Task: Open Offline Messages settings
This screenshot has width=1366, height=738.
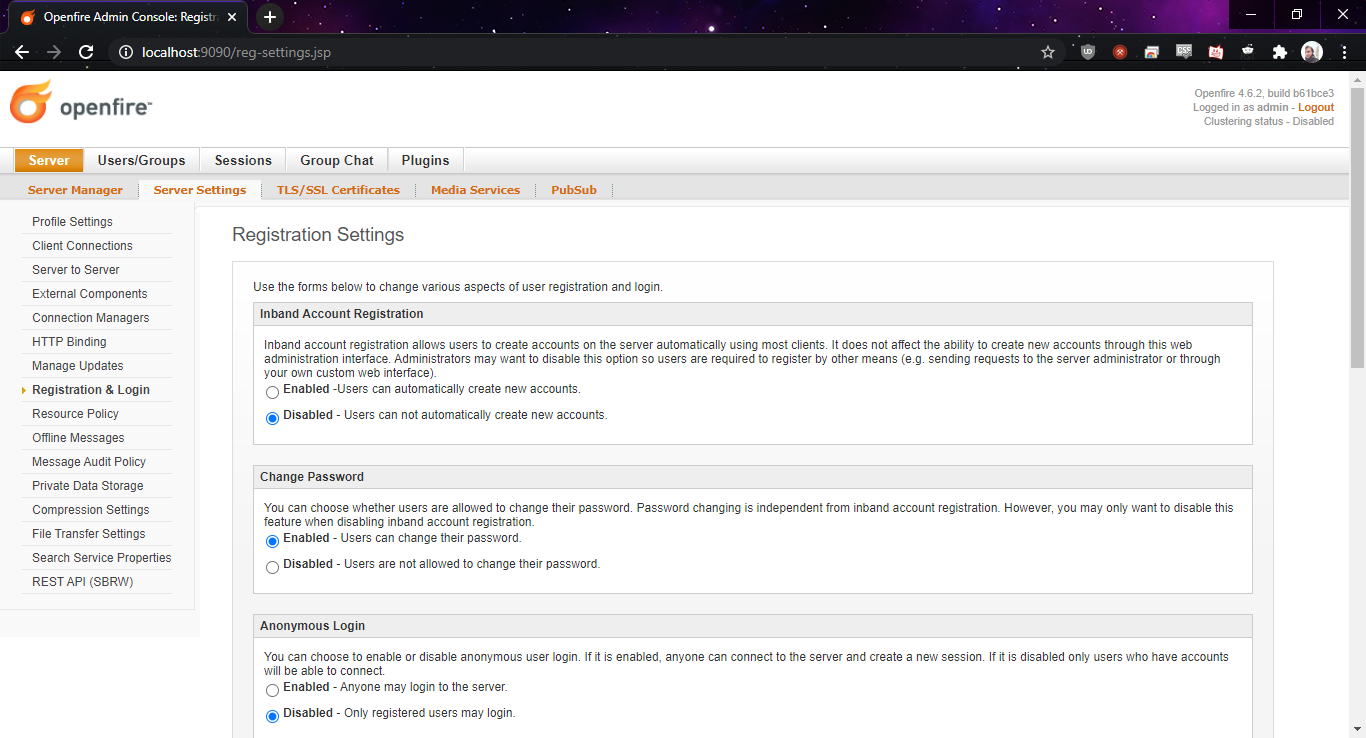Action: 78,438
